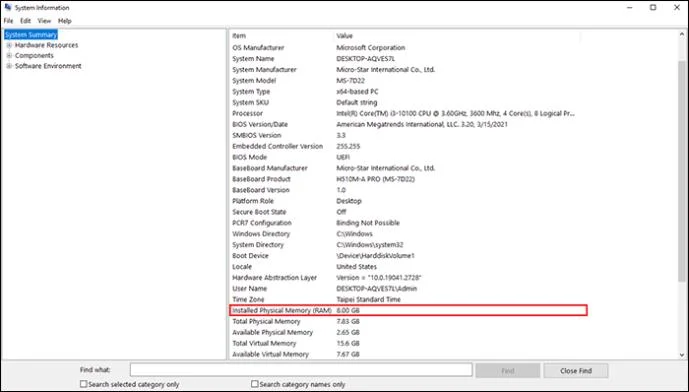This screenshot has width=689, height=392.
Task: Enable Search category names only checkbox
Action: coord(254,384)
